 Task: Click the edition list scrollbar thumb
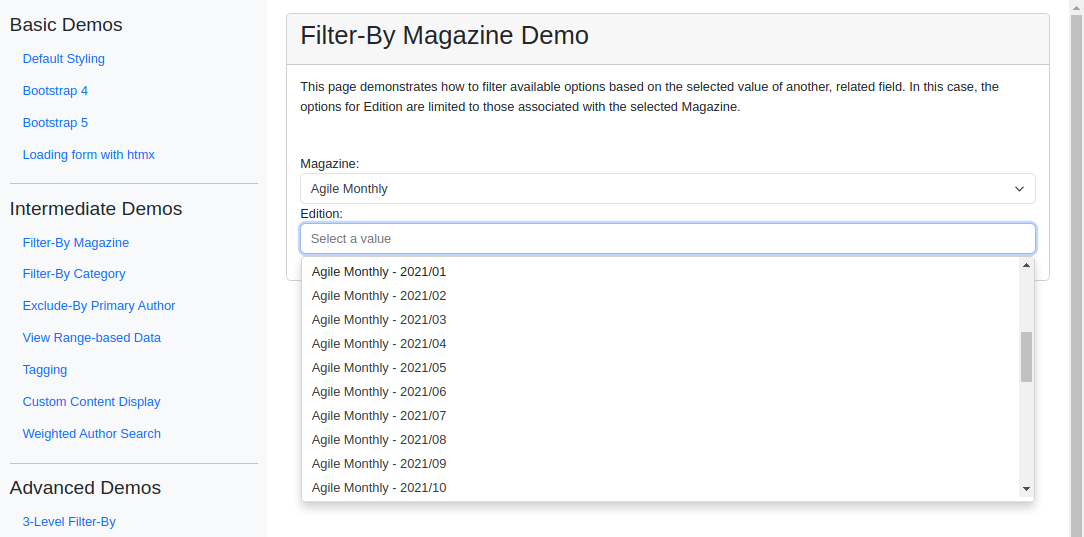pyautogui.click(x=1027, y=357)
